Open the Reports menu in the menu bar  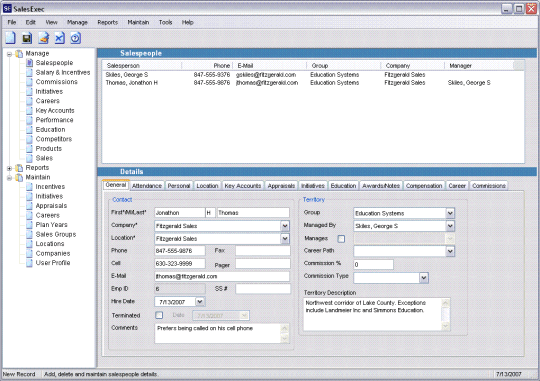point(107,22)
